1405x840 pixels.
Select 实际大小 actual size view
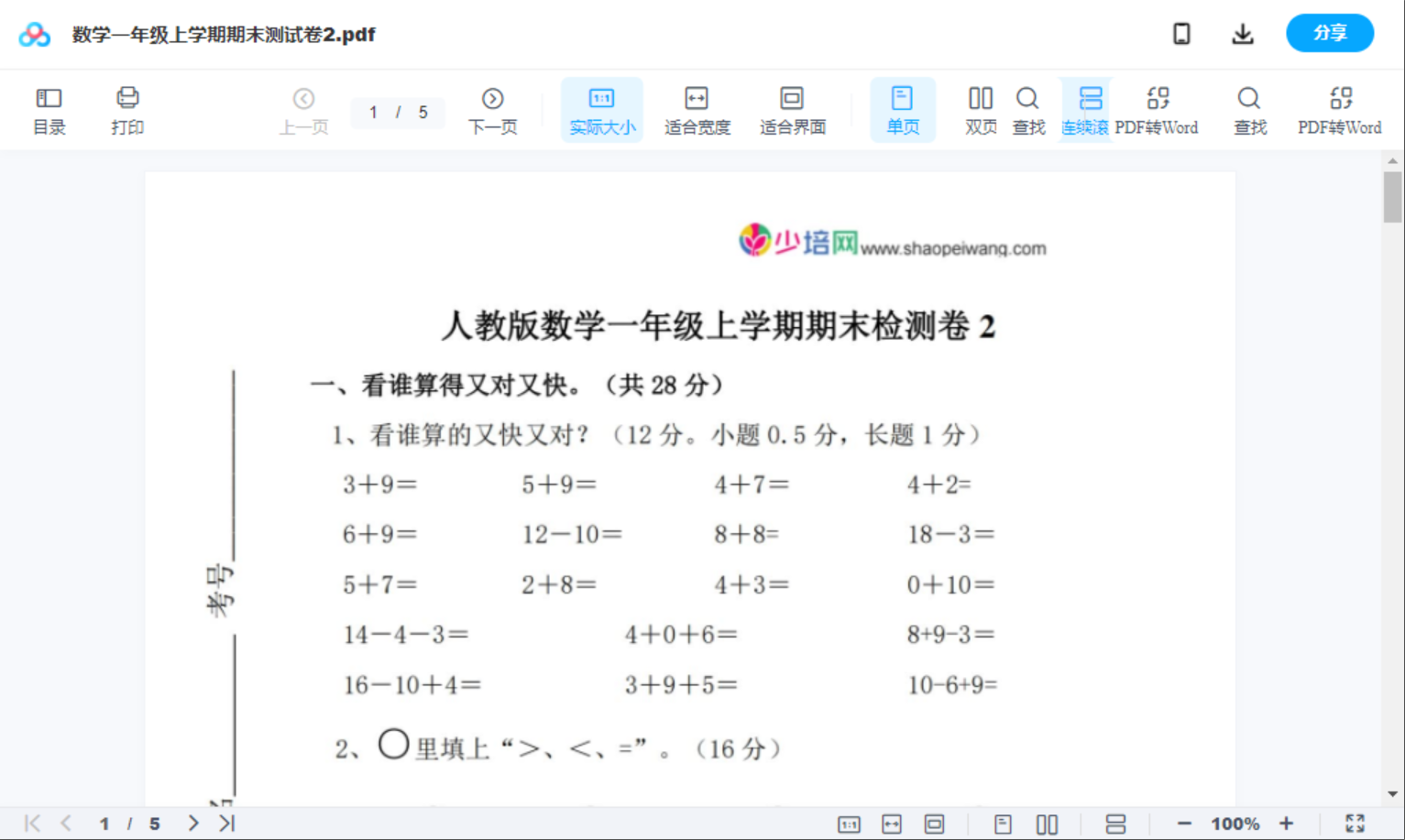601,109
